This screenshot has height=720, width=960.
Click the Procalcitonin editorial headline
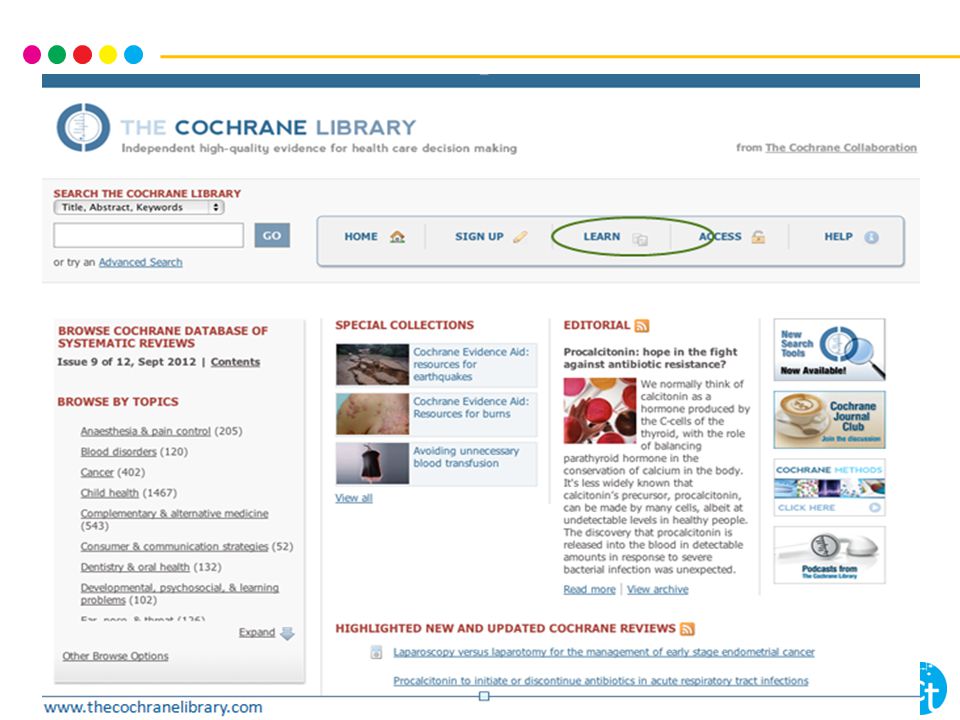click(x=650, y=358)
